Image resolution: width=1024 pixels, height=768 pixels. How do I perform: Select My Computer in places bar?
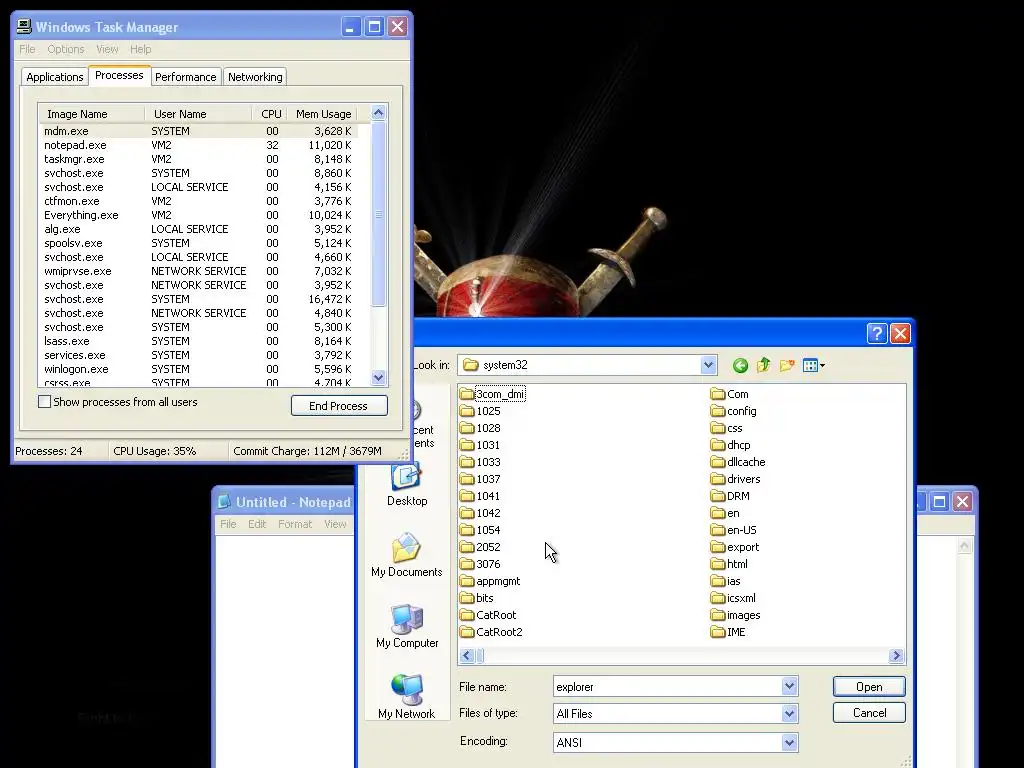pyautogui.click(x=407, y=626)
